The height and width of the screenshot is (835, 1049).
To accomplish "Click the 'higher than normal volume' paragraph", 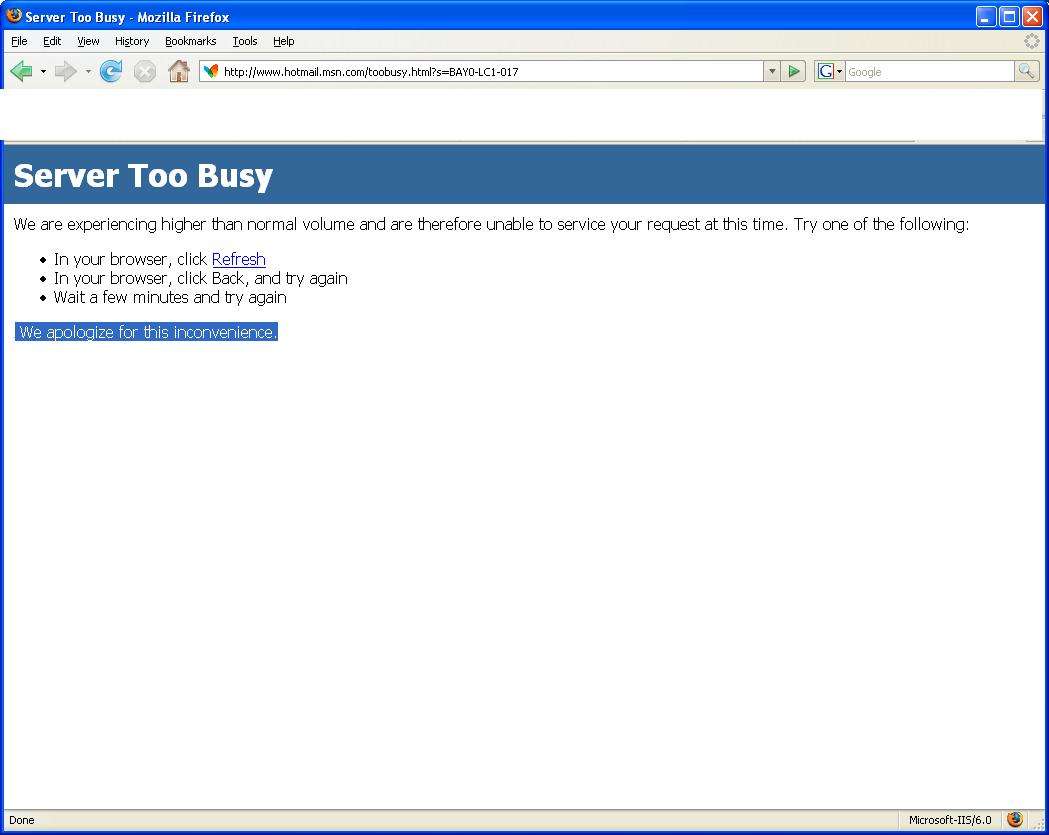I will pyautogui.click(x=491, y=224).
